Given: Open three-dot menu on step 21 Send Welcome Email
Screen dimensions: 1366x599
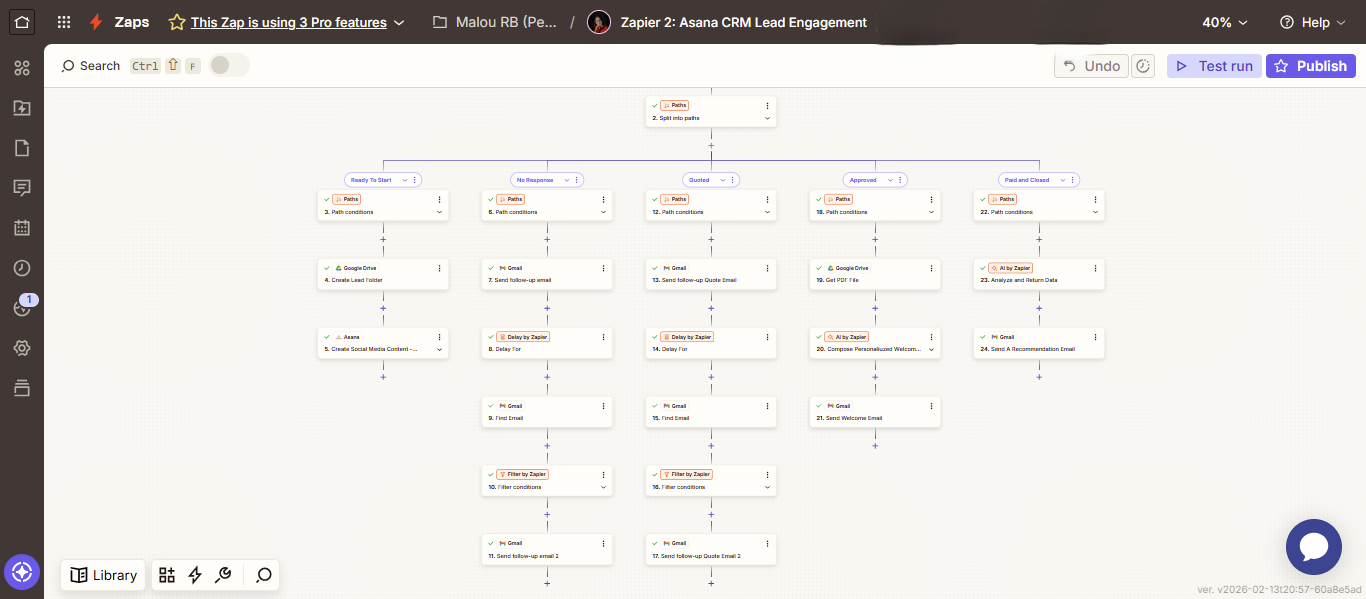Looking at the screenshot, I should pyautogui.click(x=932, y=406).
